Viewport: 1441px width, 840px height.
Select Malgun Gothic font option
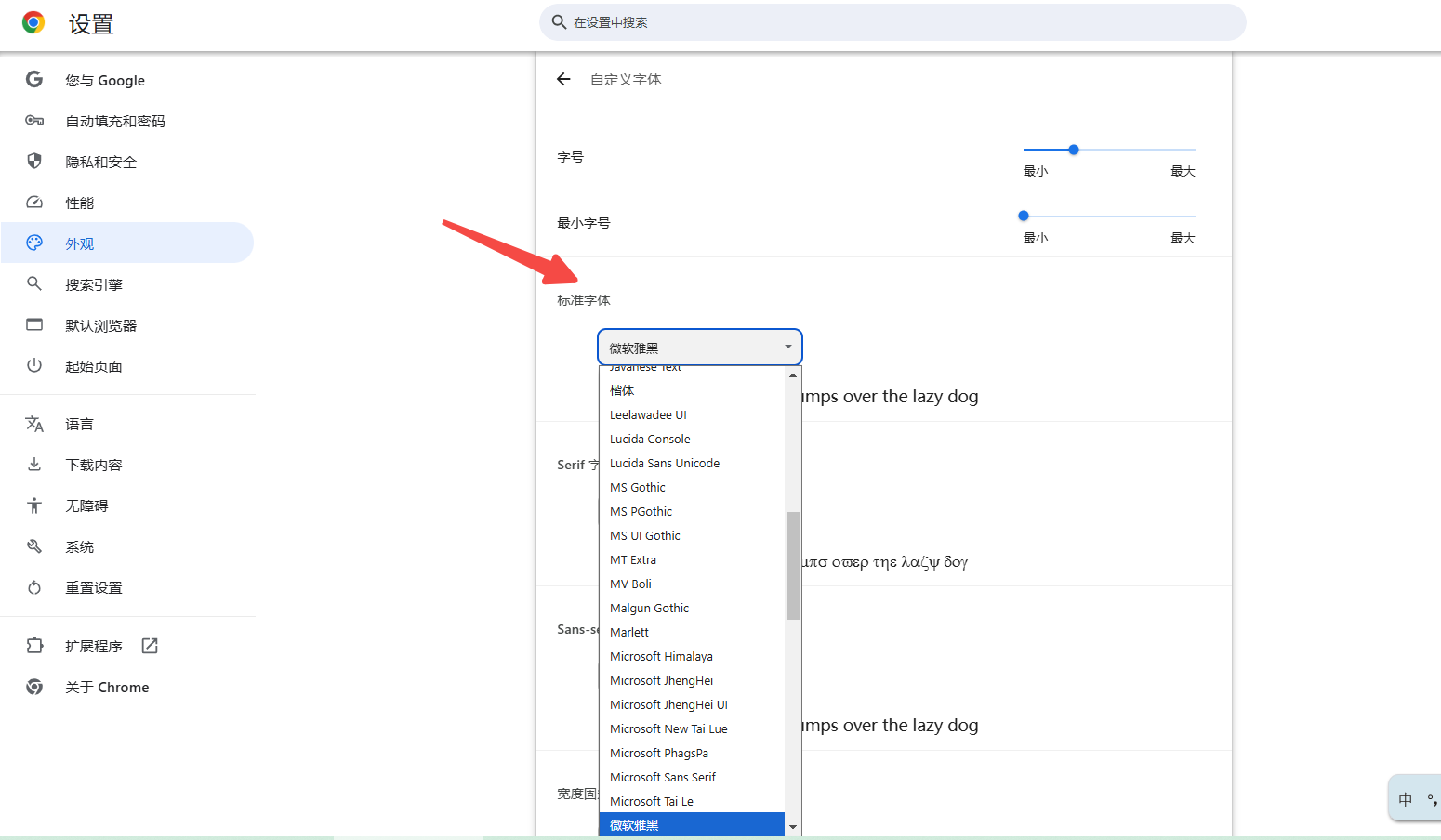[x=693, y=608]
